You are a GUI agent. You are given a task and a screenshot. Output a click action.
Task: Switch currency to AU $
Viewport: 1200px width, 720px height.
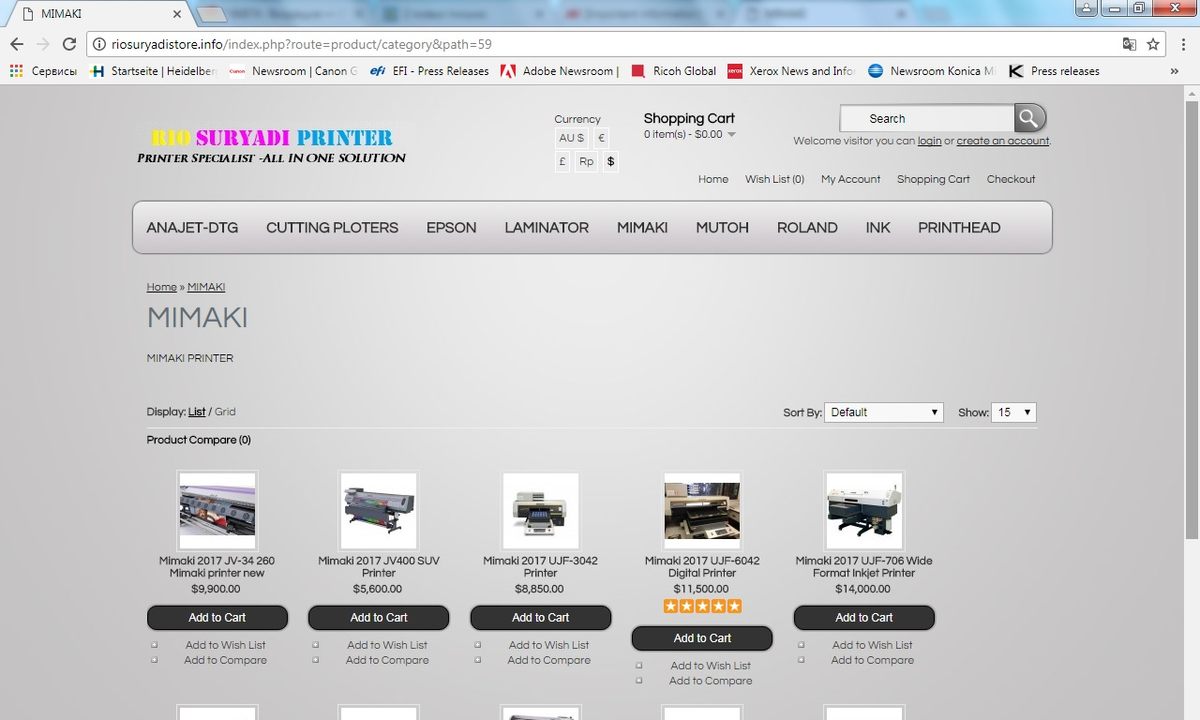(572, 138)
